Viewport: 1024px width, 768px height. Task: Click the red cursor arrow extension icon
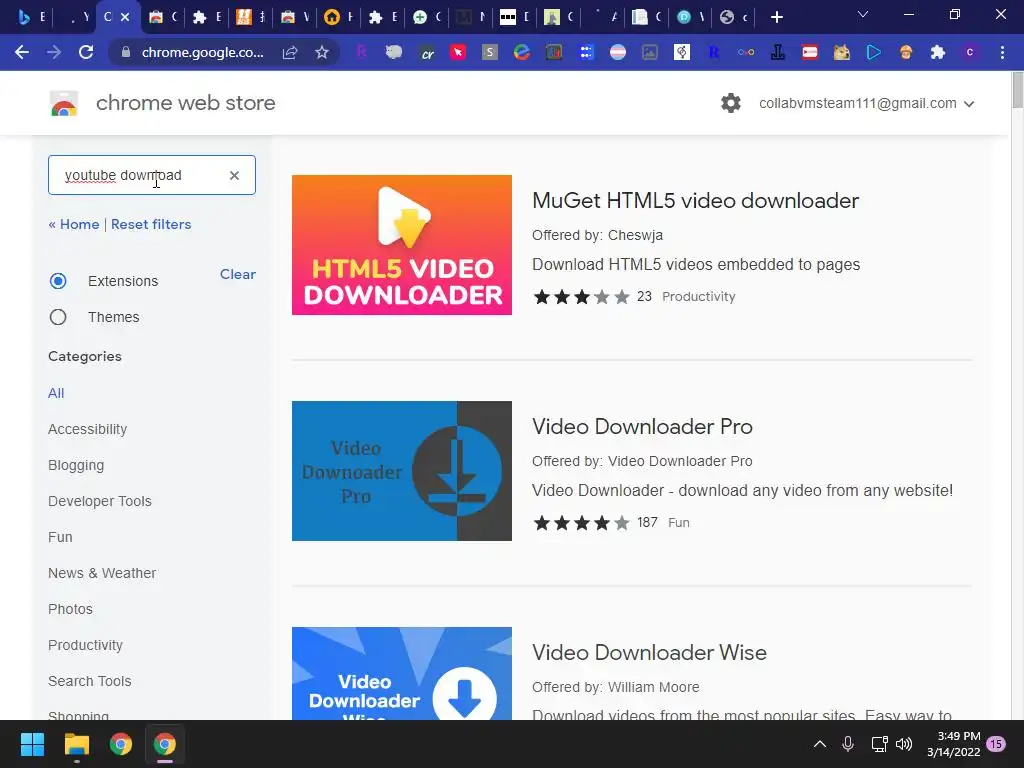[458, 52]
